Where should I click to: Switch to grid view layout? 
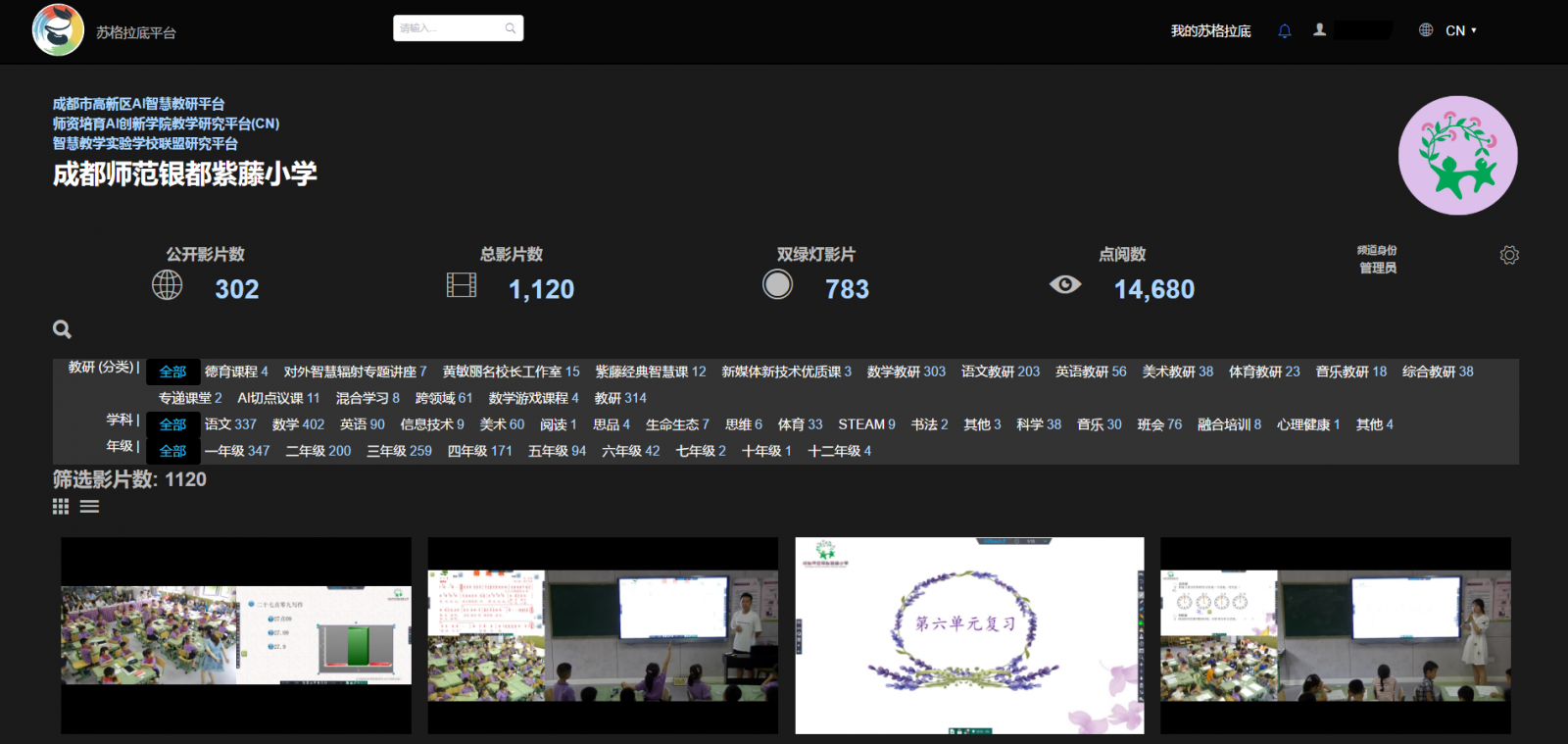(61, 507)
